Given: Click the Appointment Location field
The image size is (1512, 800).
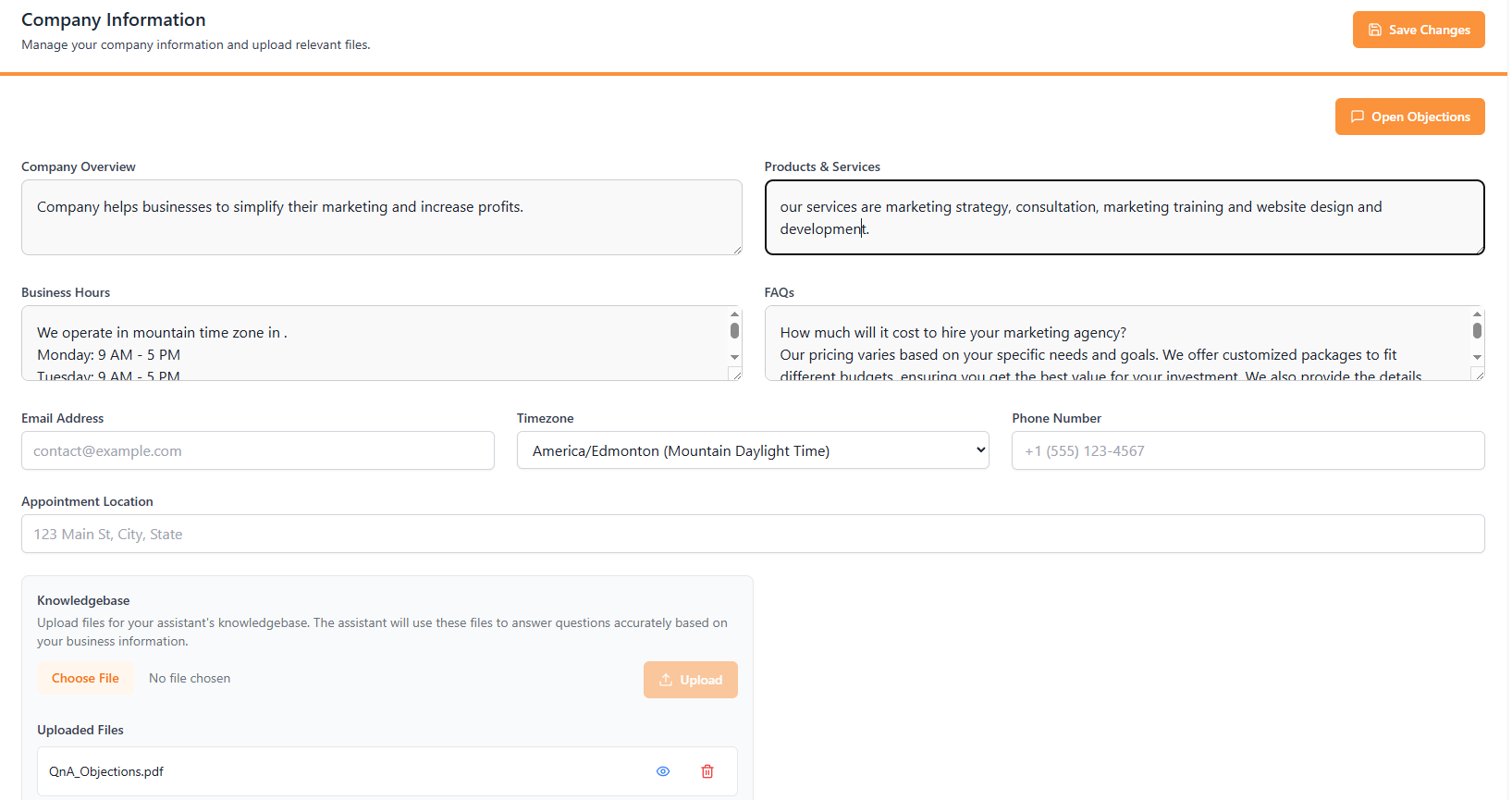Looking at the screenshot, I should [x=753, y=534].
